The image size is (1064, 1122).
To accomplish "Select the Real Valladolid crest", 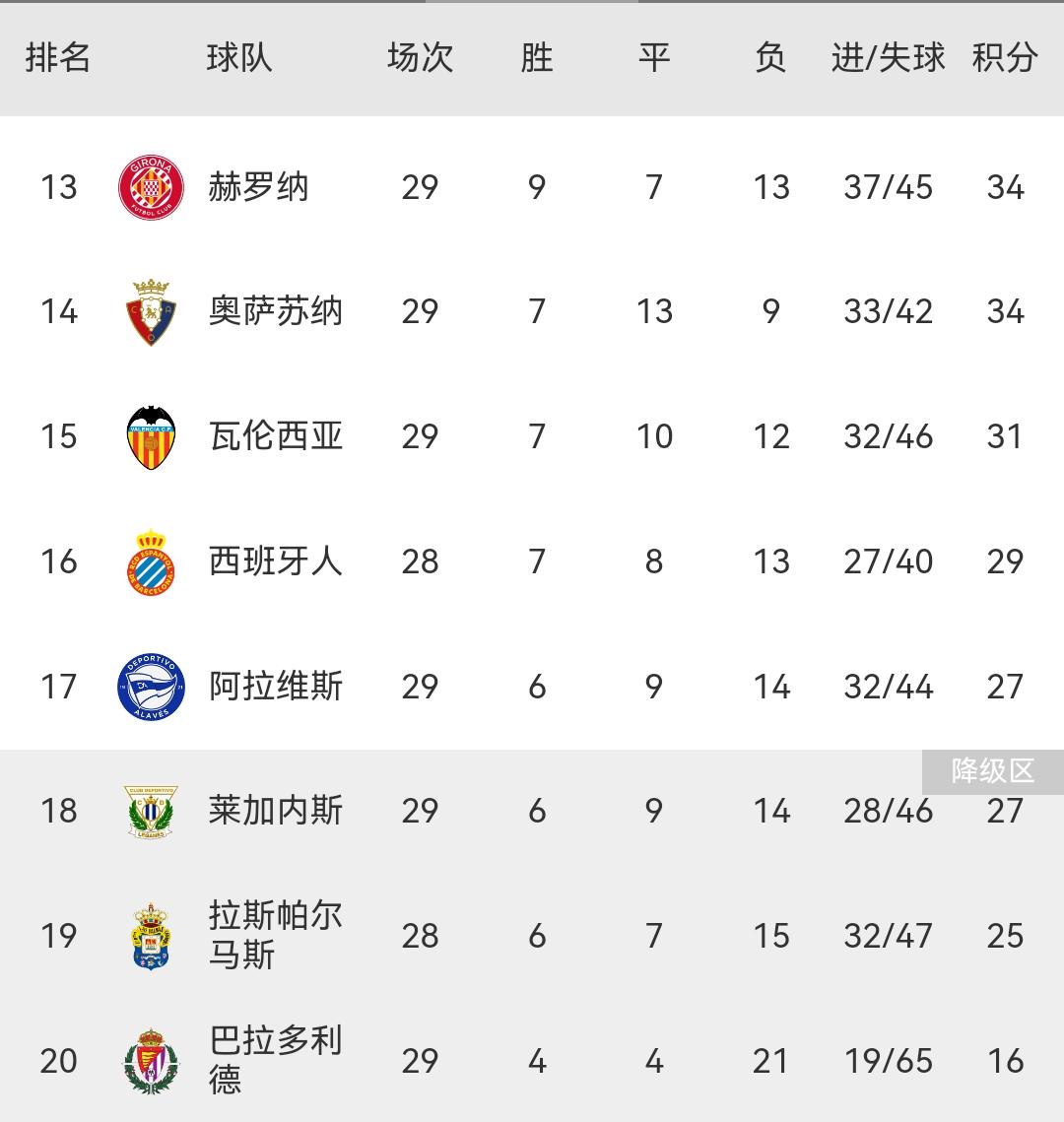I will point(151,1061).
